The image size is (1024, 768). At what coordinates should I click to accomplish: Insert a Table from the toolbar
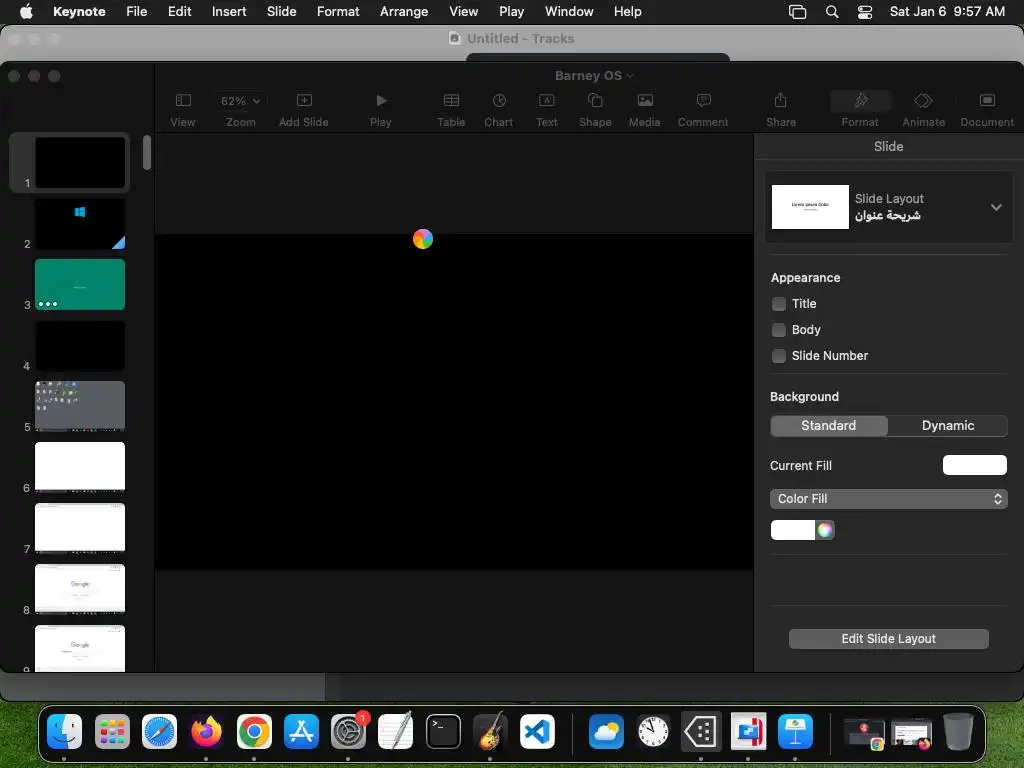click(451, 101)
